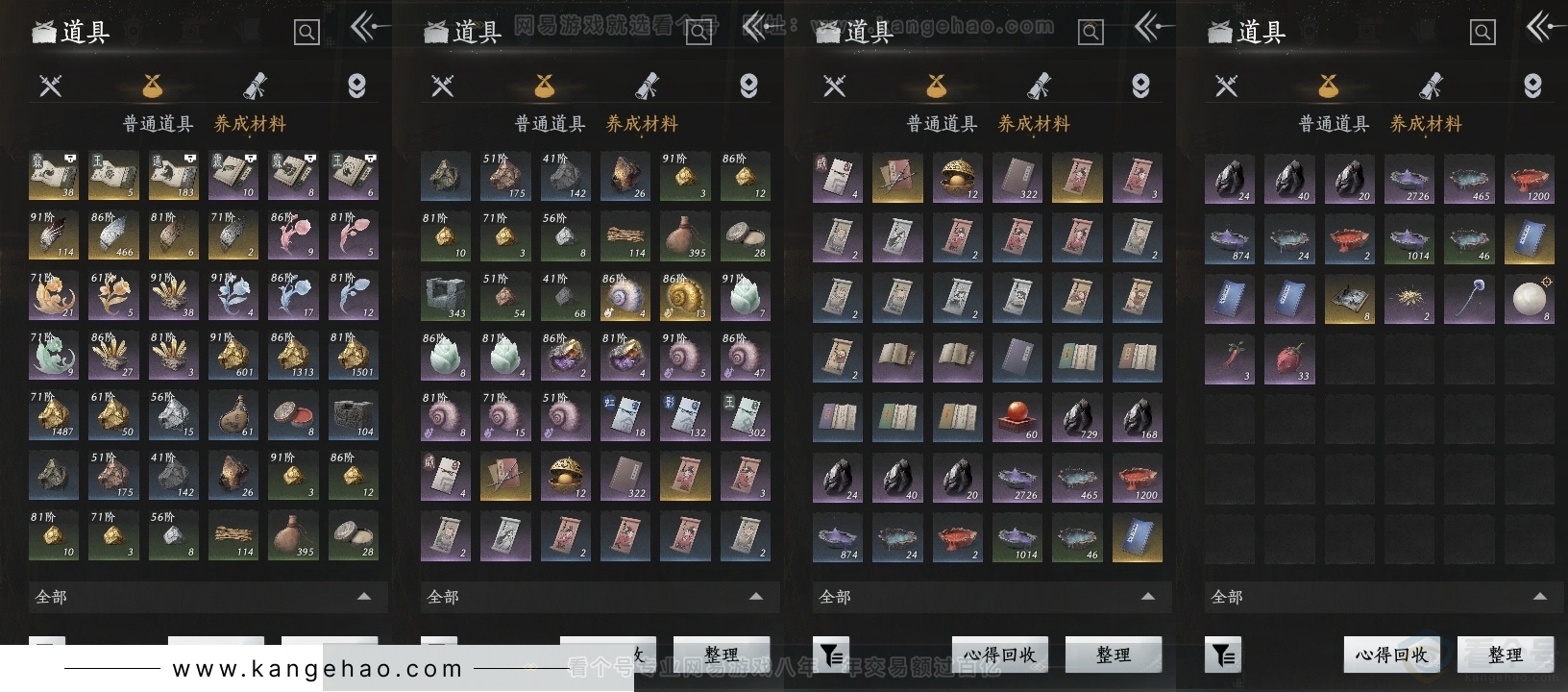Select blue envelope item with count 132

coord(685,415)
